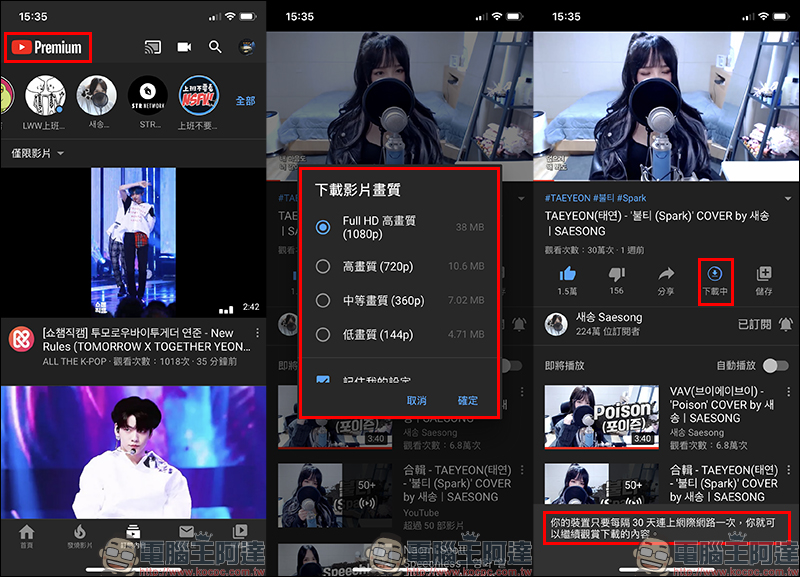Open the New Rules video title

point(146,340)
